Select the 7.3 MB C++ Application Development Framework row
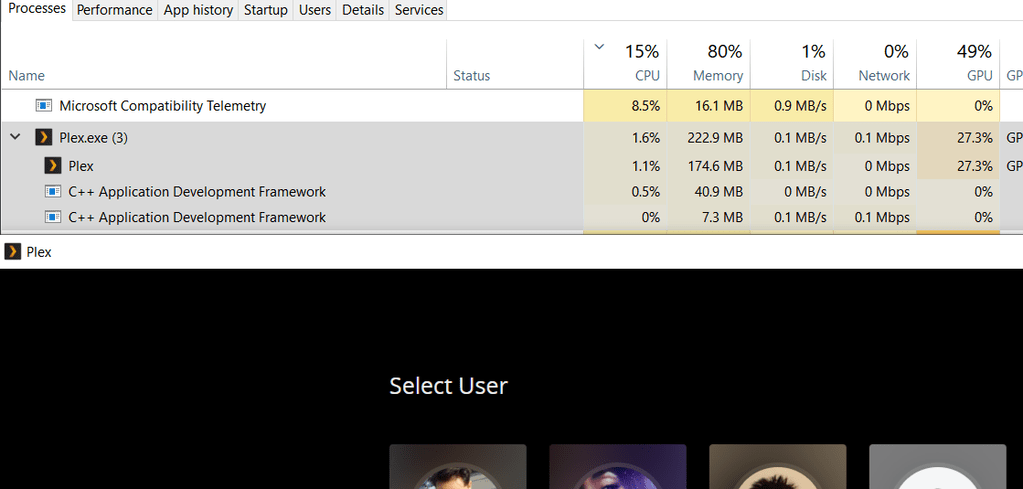Screen dimensions: 1023x489 point(512,217)
